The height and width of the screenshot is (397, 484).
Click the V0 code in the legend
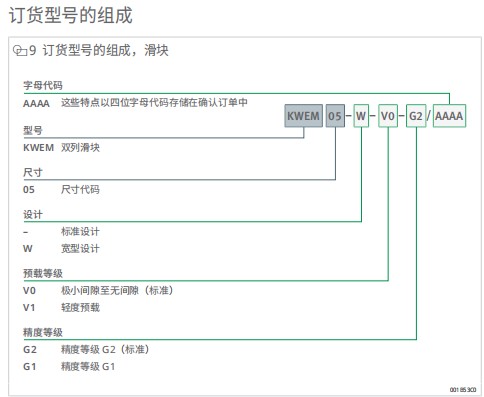[29, 291]
